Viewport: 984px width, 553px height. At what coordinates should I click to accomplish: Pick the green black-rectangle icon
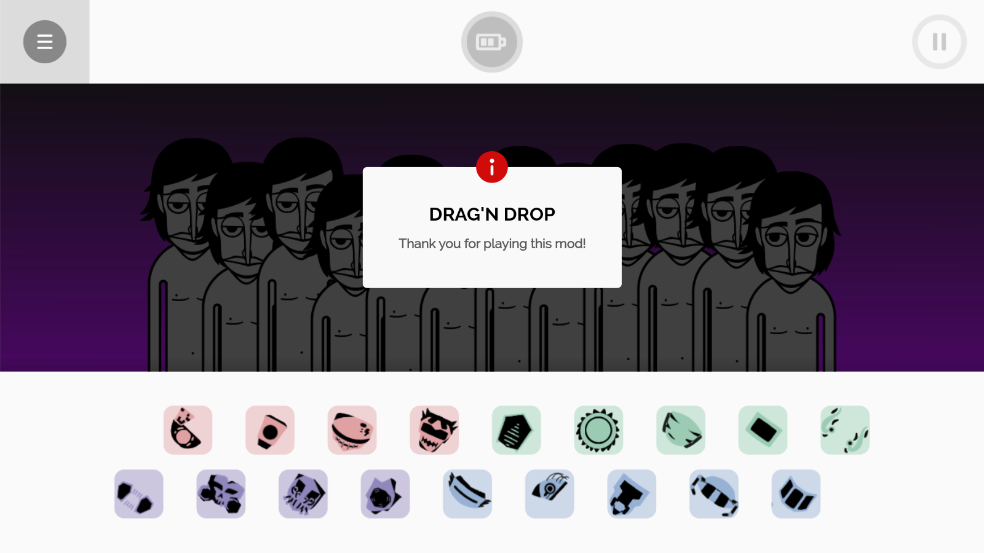tap(763, 430)
